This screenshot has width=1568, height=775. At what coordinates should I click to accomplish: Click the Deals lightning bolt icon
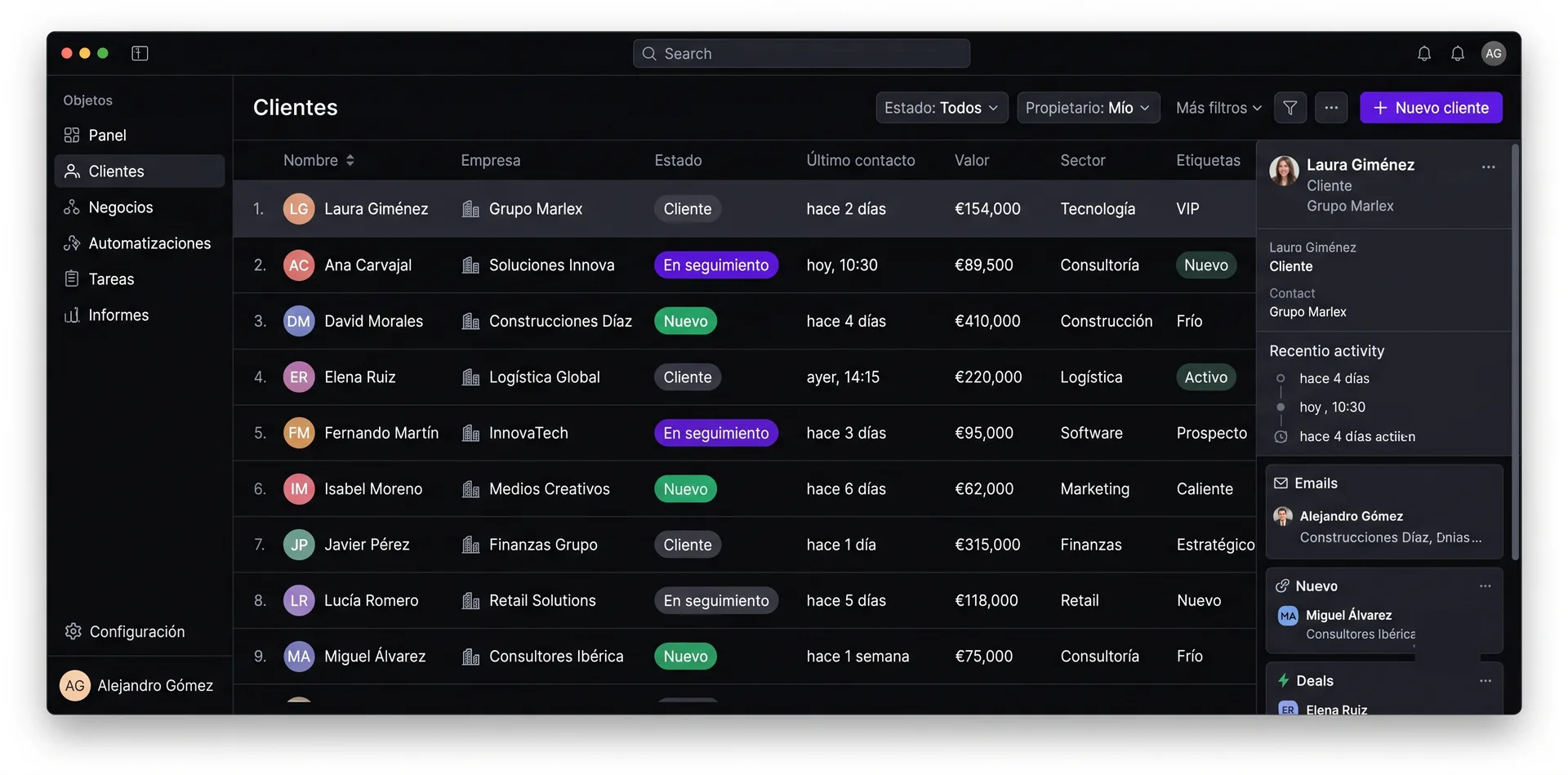coord(1283,680)
